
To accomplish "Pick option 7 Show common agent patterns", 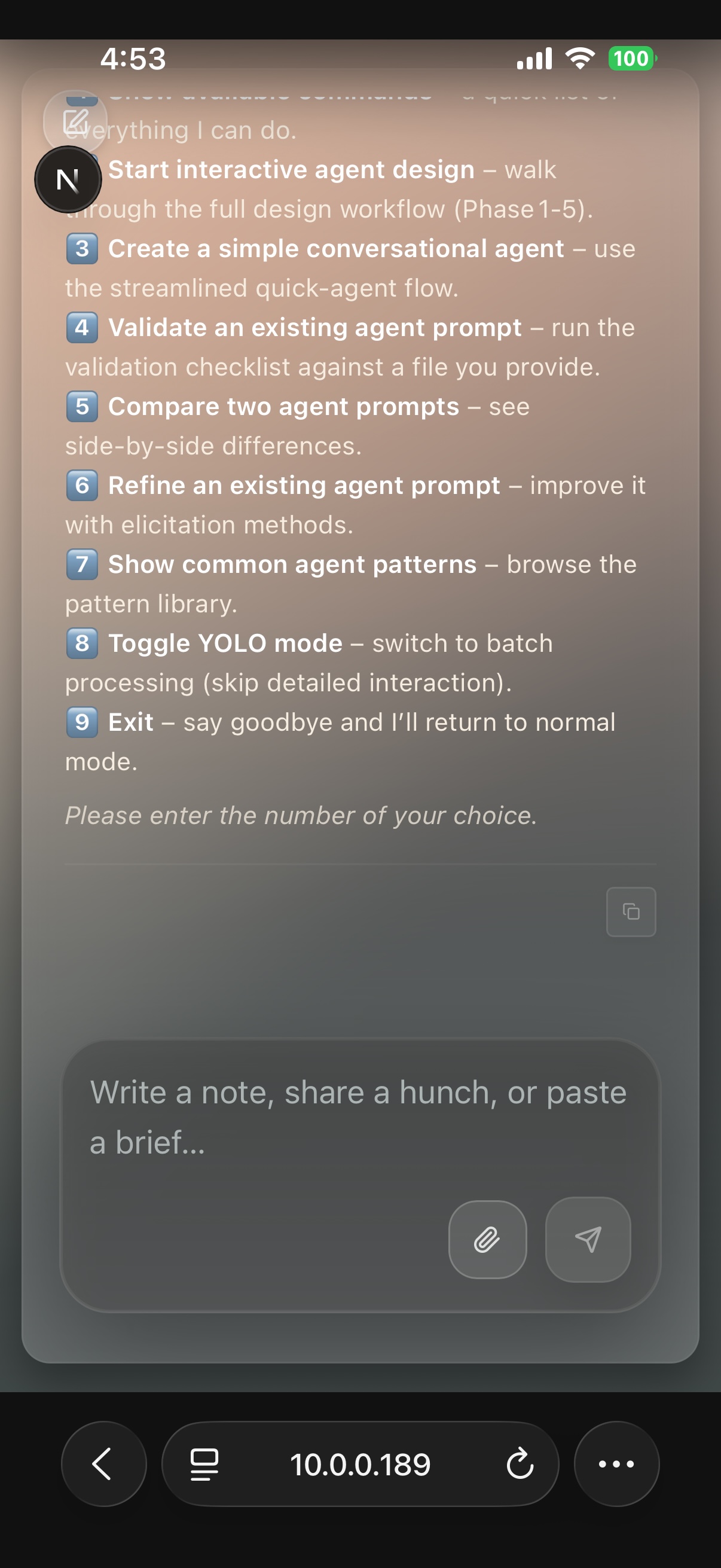I will click(x=292, y=565).
